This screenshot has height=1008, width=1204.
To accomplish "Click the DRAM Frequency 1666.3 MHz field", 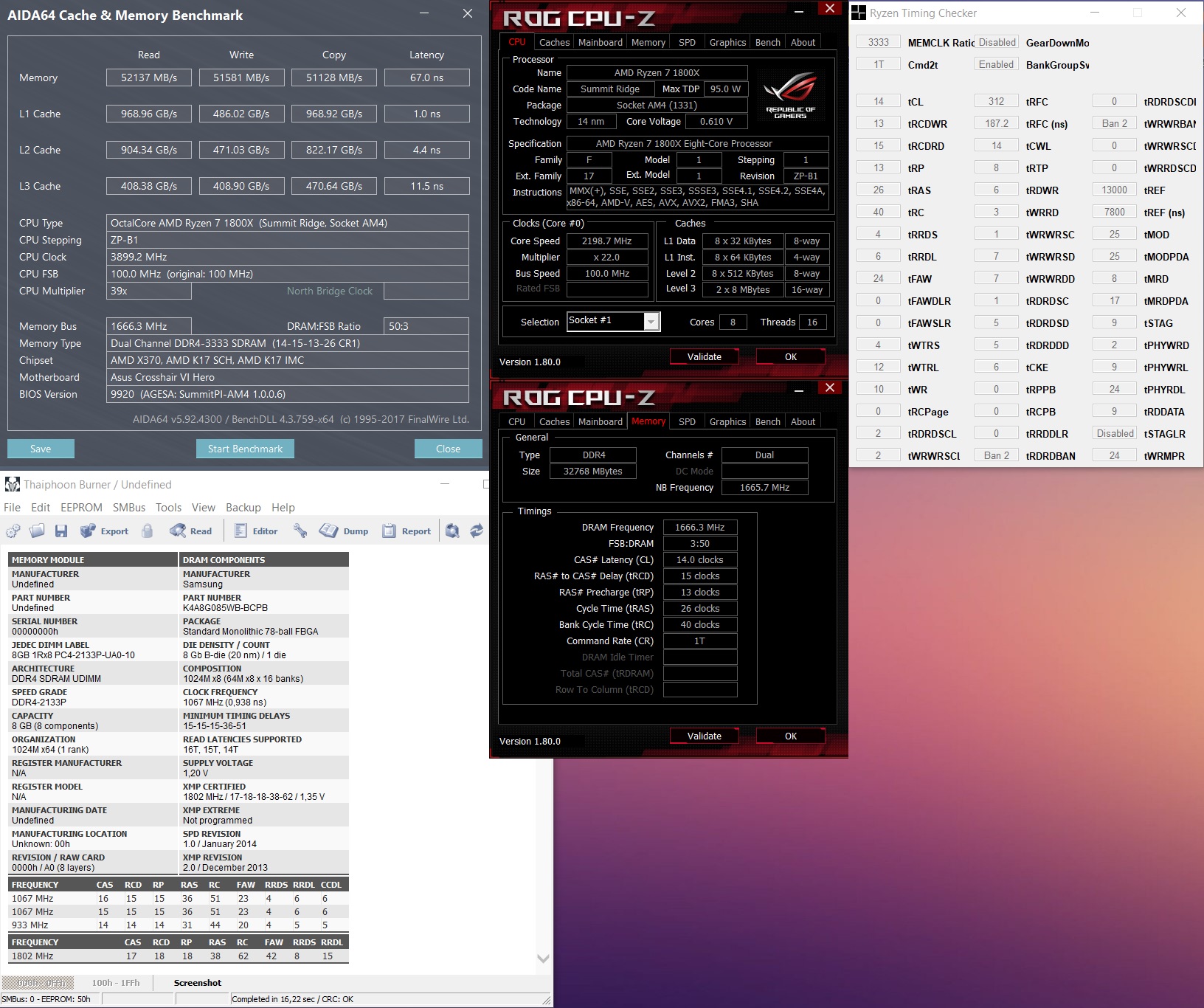I will [700, 527].
